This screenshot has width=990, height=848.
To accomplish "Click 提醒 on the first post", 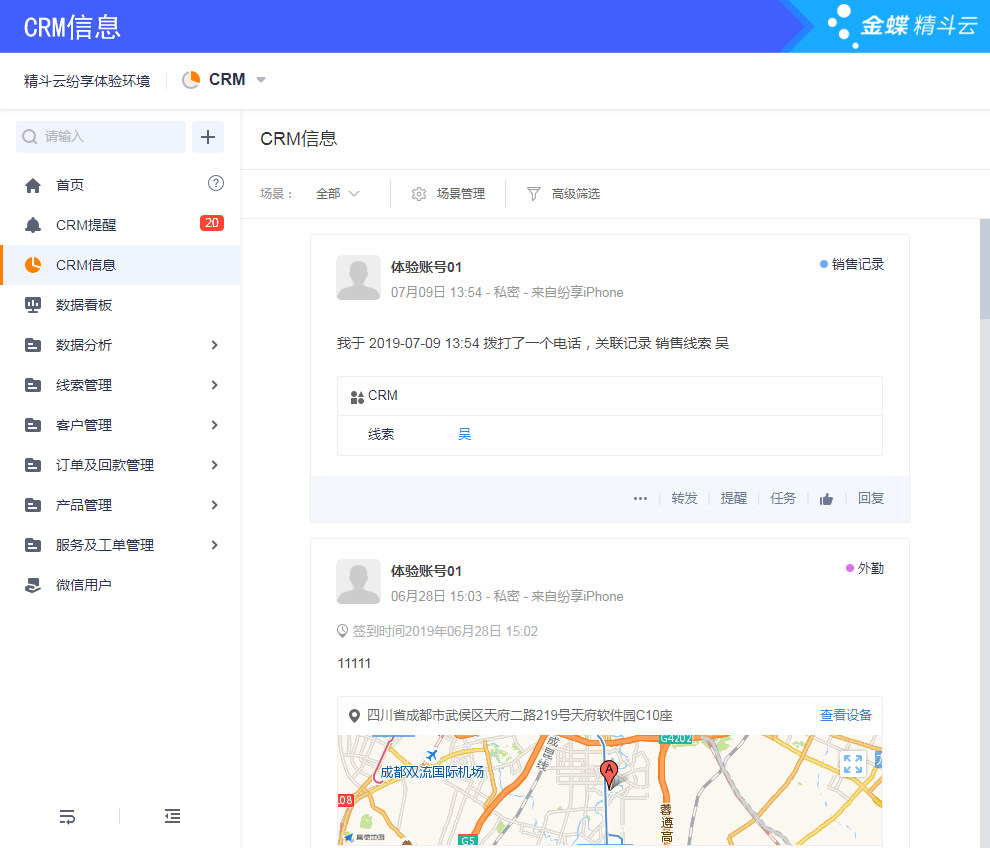I will coord(734,499).
